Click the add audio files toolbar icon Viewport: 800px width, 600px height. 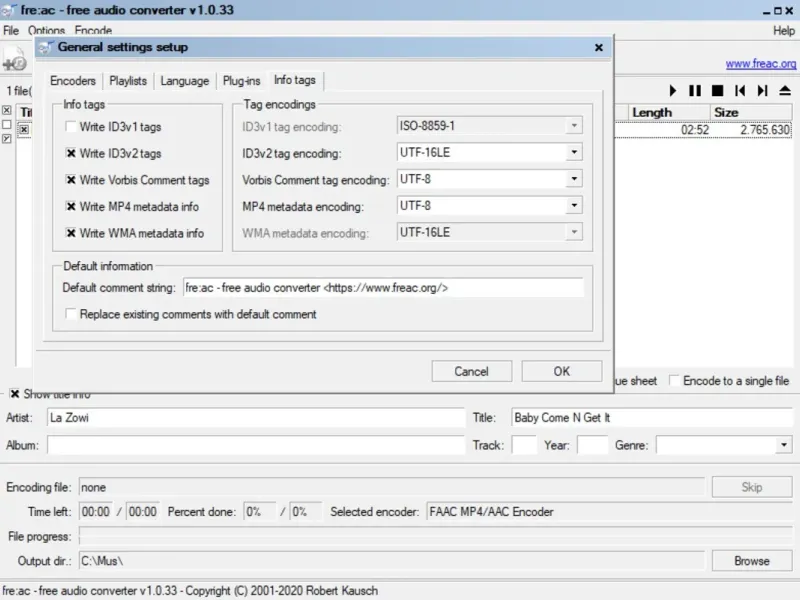pos(14,60)
